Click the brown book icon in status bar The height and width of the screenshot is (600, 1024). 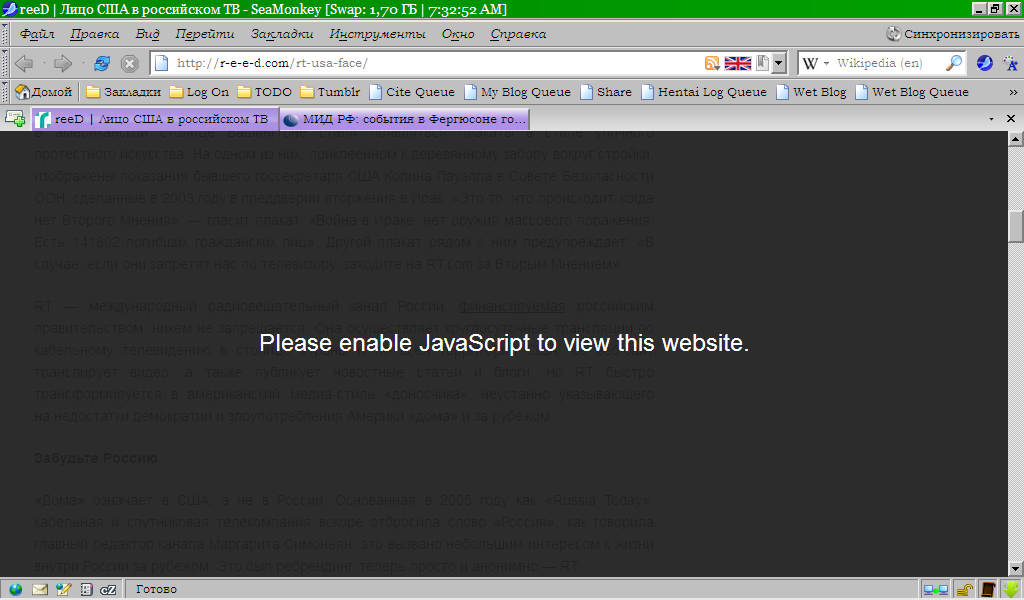(x=987, y=590)
